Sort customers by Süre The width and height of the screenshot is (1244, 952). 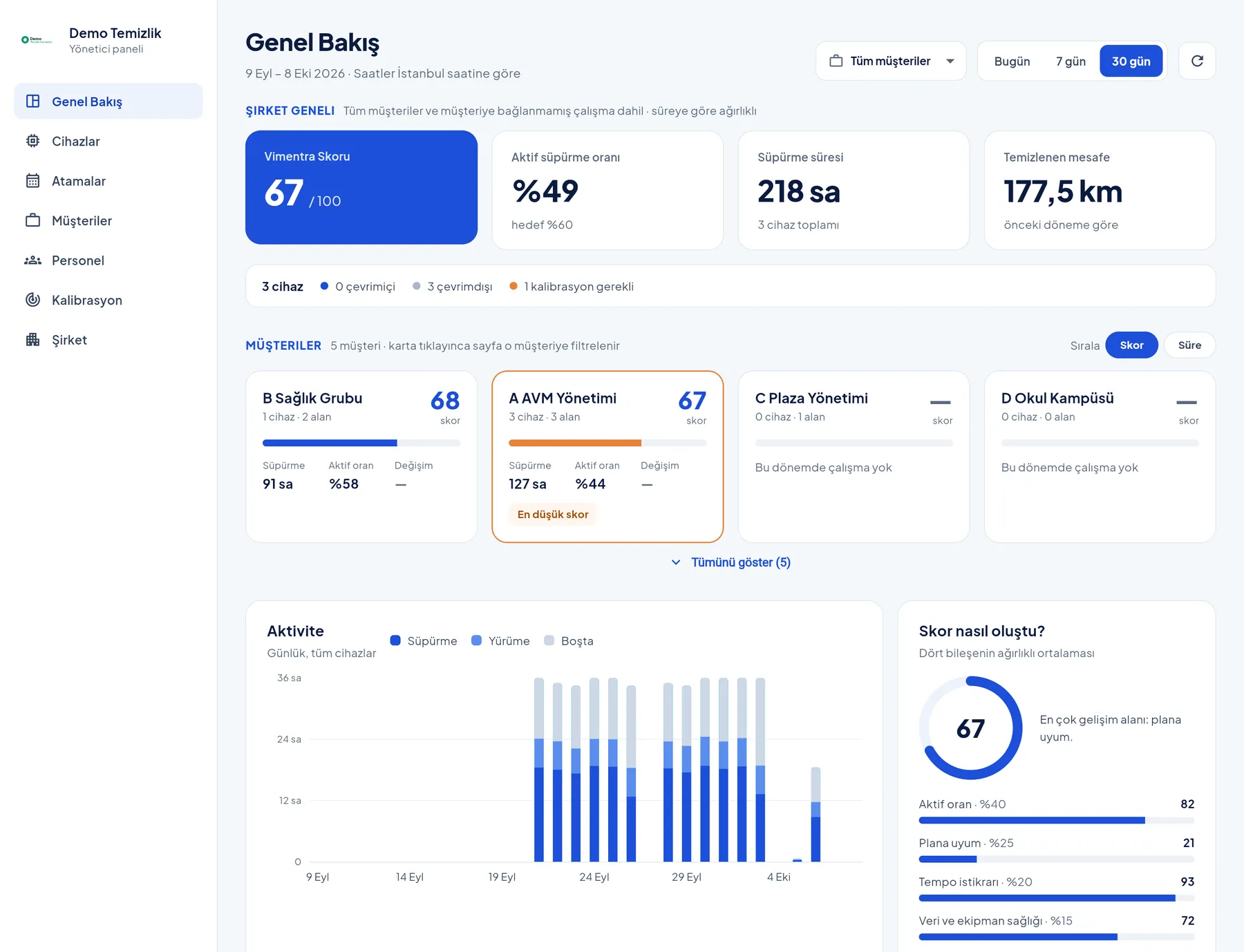tap(1189, 345)
